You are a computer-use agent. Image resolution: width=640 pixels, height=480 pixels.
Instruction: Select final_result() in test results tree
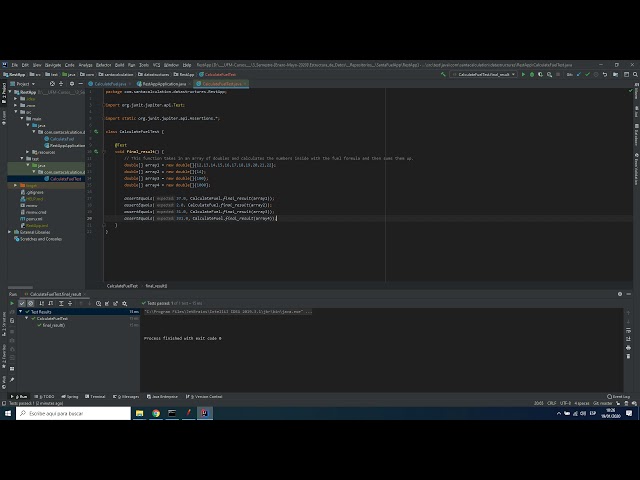[x=53, y=325]
